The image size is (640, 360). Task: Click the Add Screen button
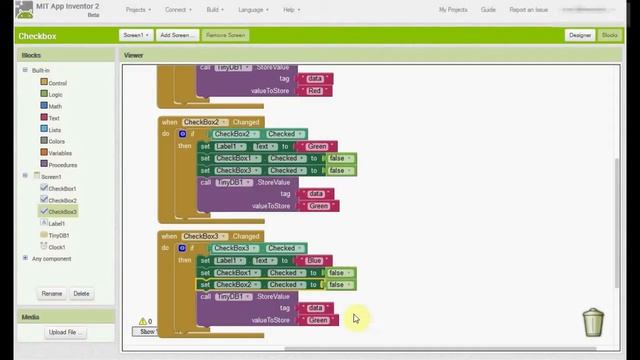coord(177,35)
